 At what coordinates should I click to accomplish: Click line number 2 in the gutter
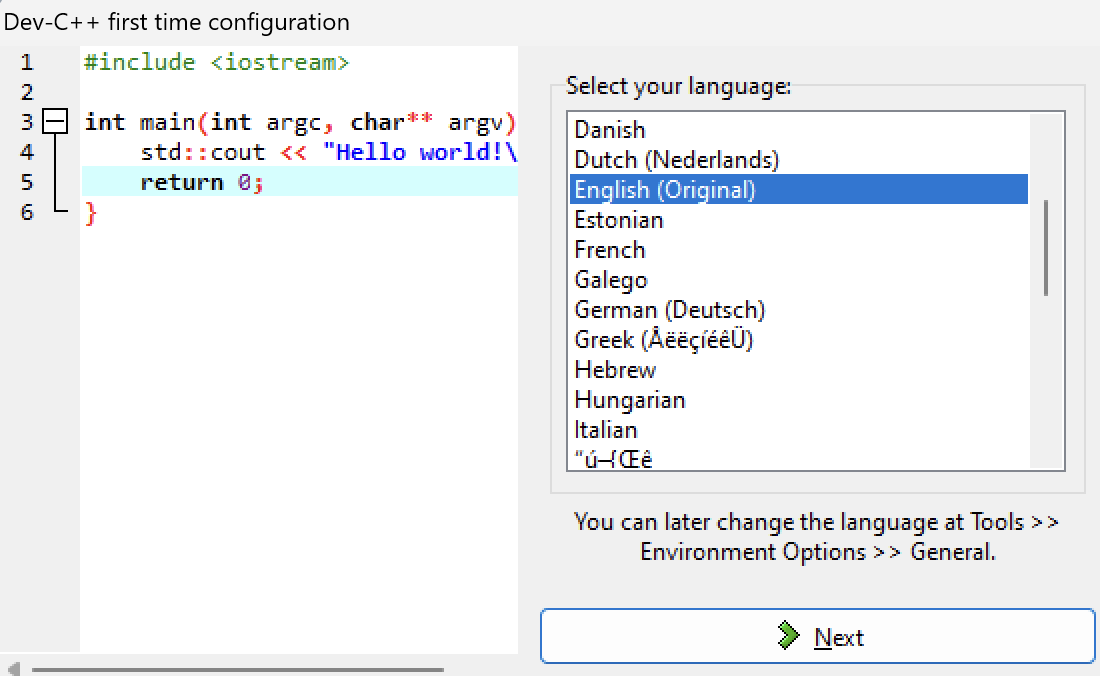27,93
